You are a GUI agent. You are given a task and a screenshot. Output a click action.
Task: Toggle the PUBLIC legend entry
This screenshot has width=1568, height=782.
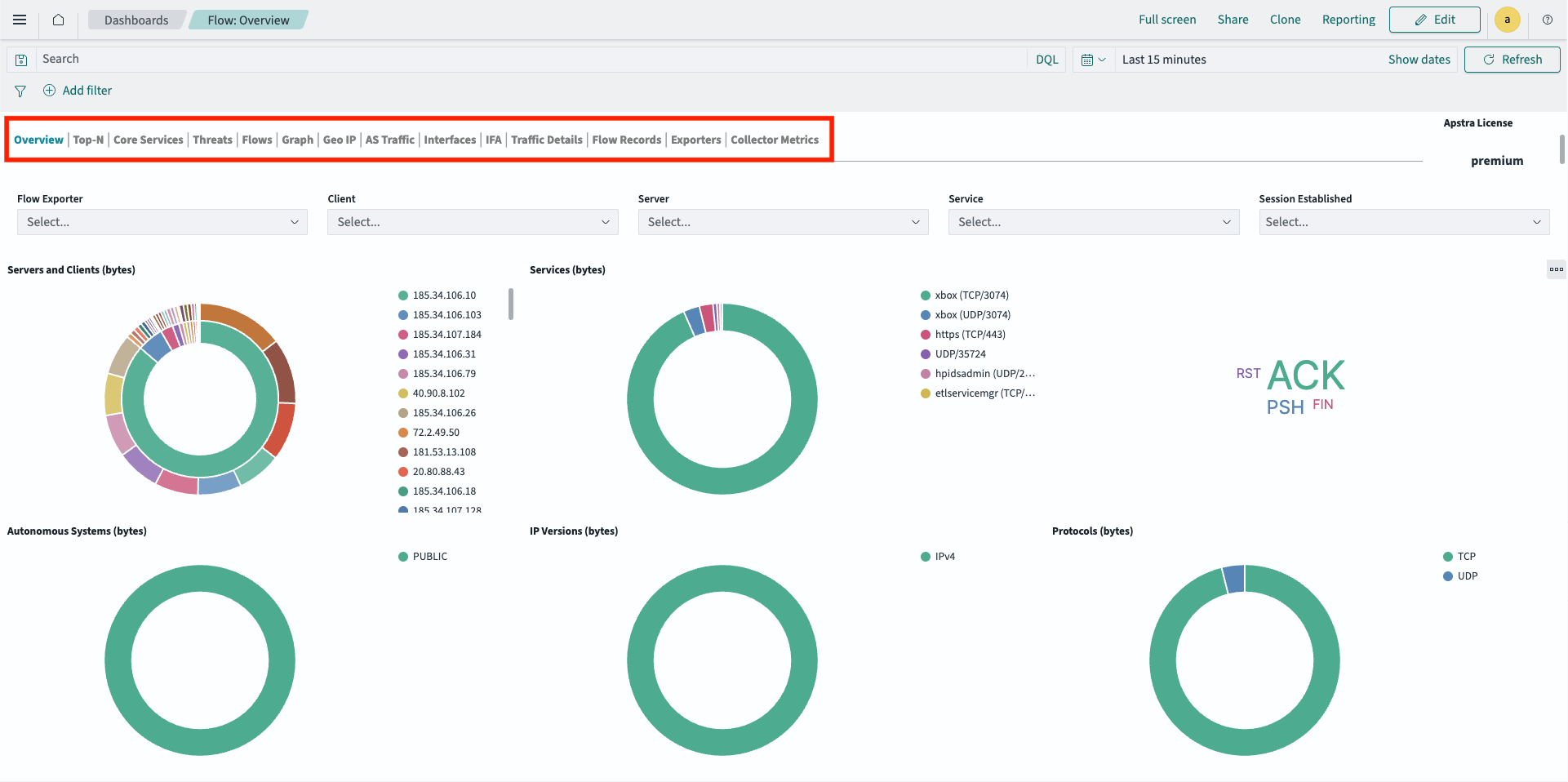tap(423, 557)
